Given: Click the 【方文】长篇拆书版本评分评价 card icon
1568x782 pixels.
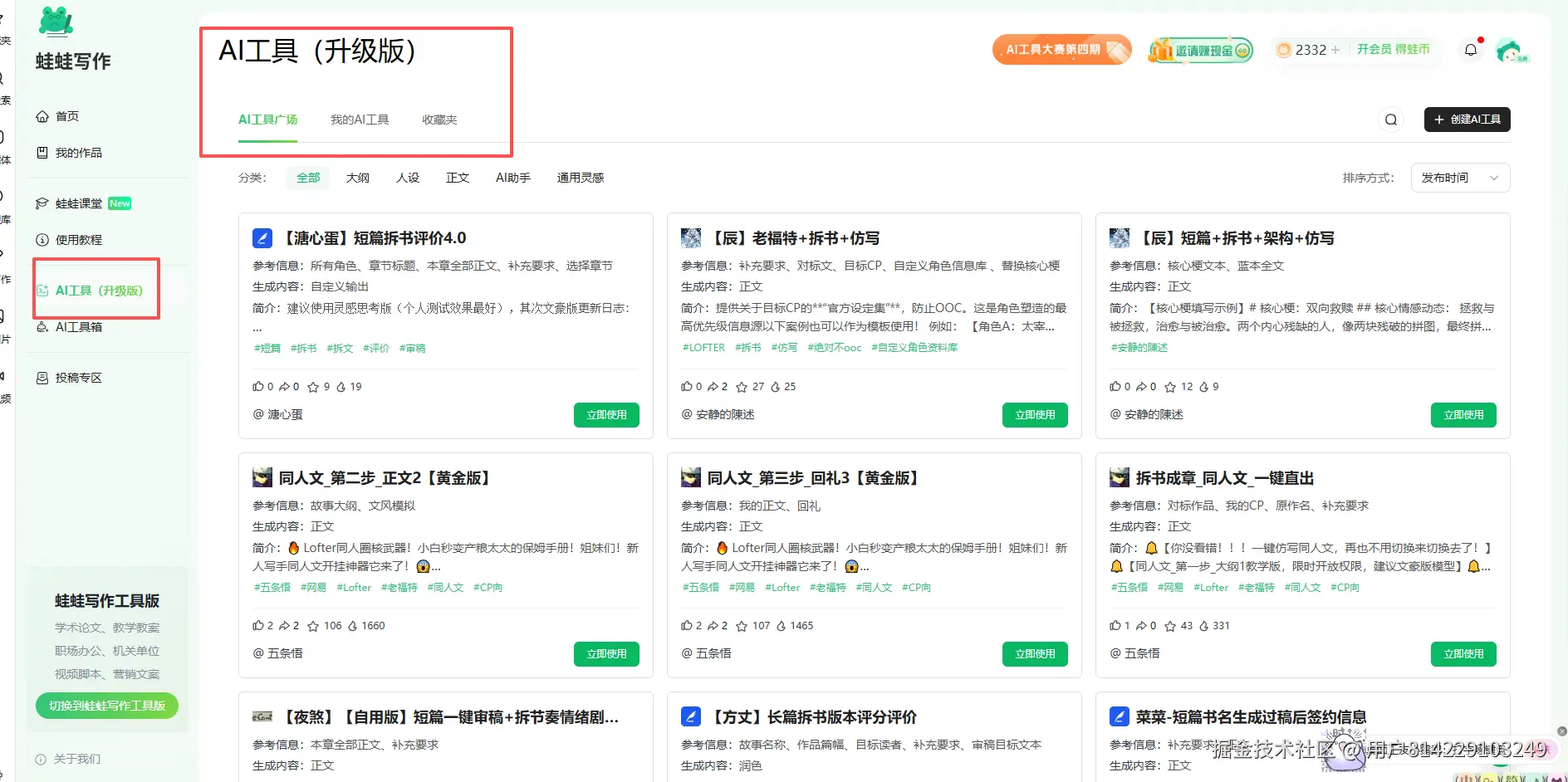Looking at the screenshot, I should click(x=691, y=716).
